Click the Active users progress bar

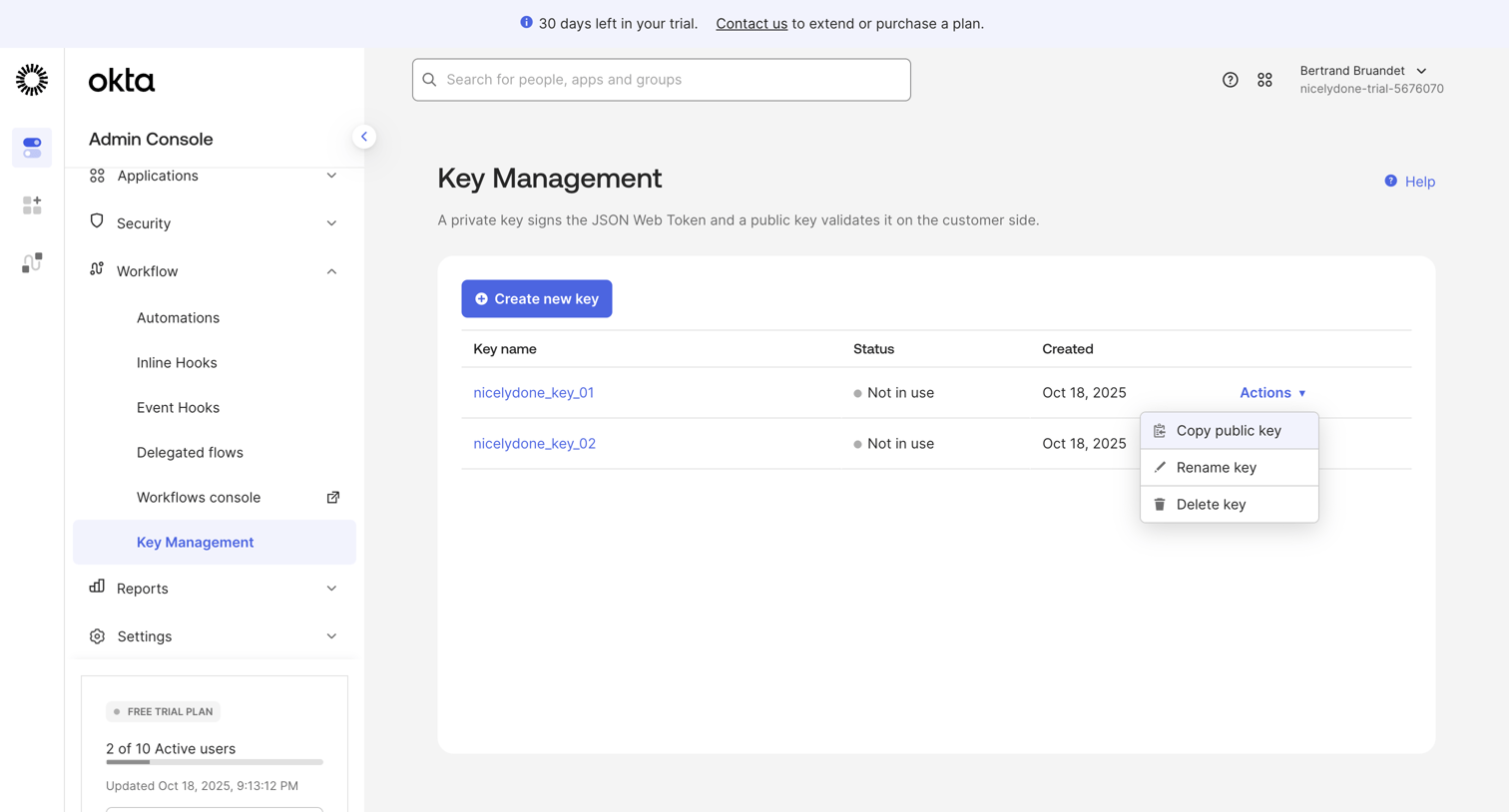[x=215, y=762]
